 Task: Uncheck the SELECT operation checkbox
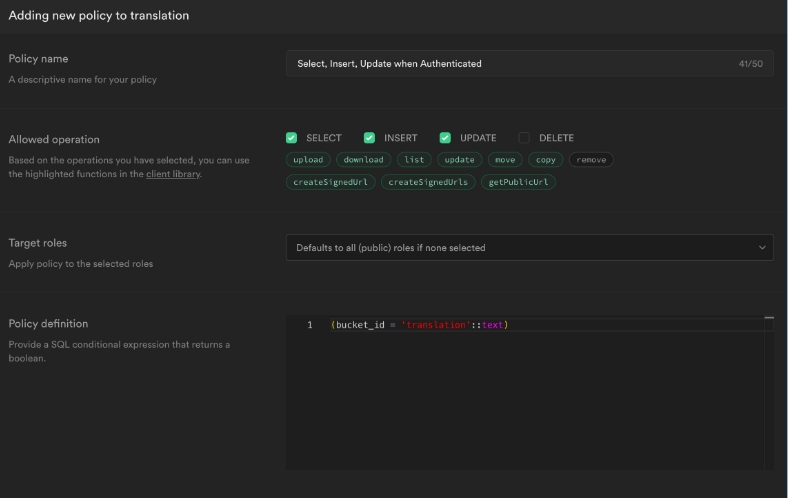coord(292,138)
